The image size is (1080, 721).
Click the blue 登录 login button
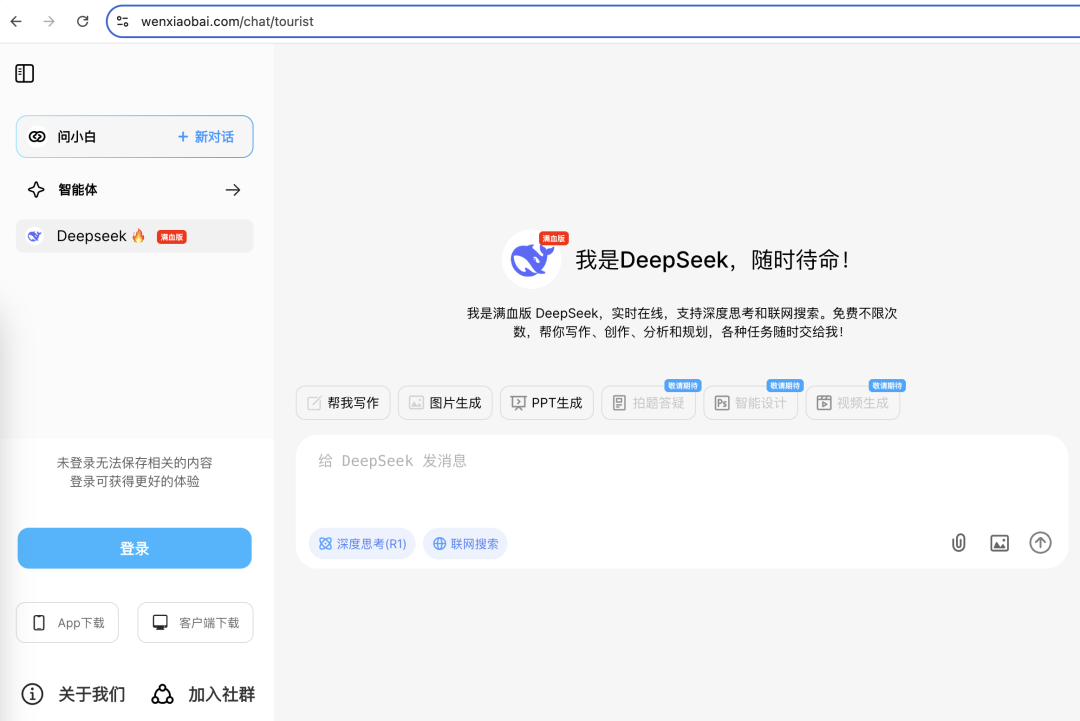point(135,548)
